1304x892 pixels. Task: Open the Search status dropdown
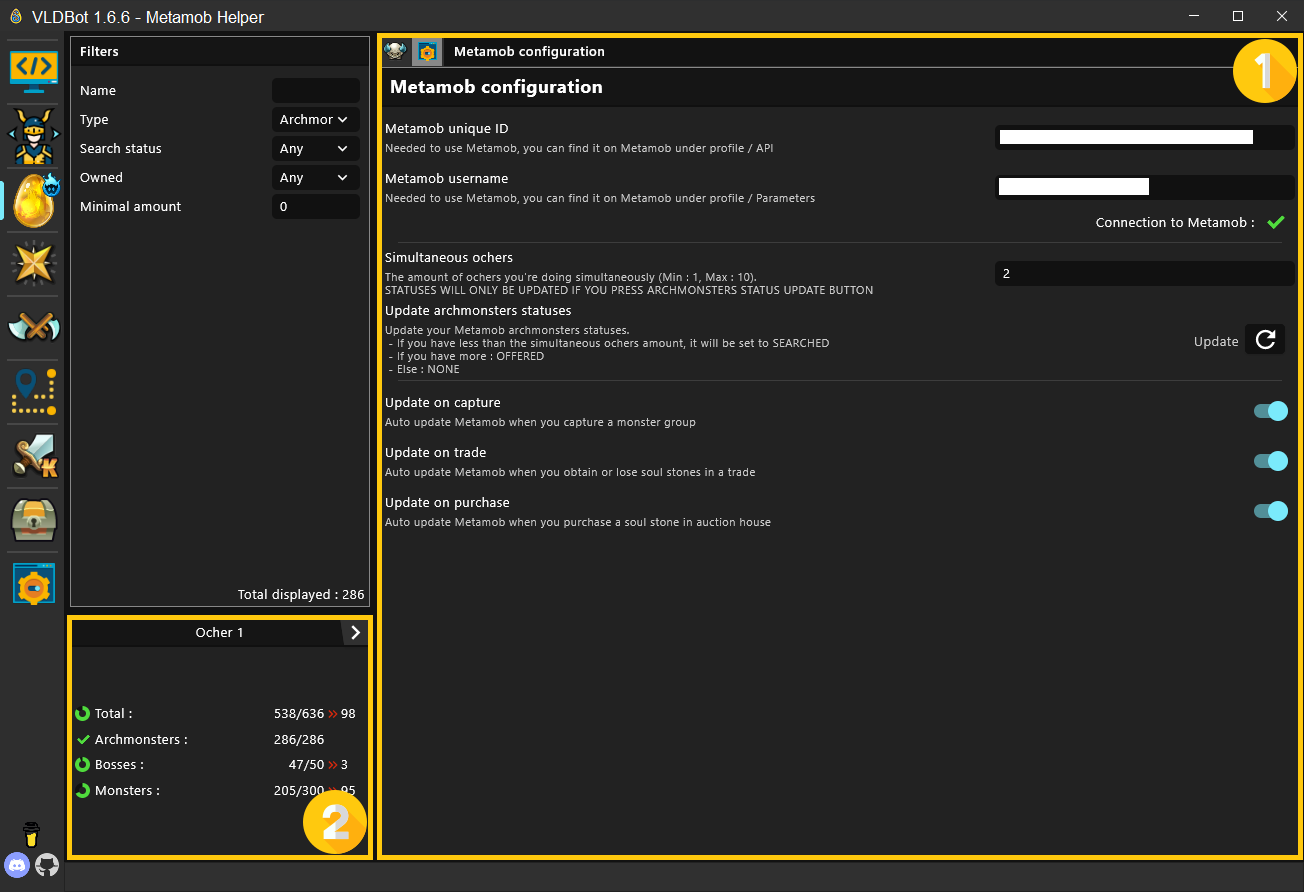coord(315,148)
